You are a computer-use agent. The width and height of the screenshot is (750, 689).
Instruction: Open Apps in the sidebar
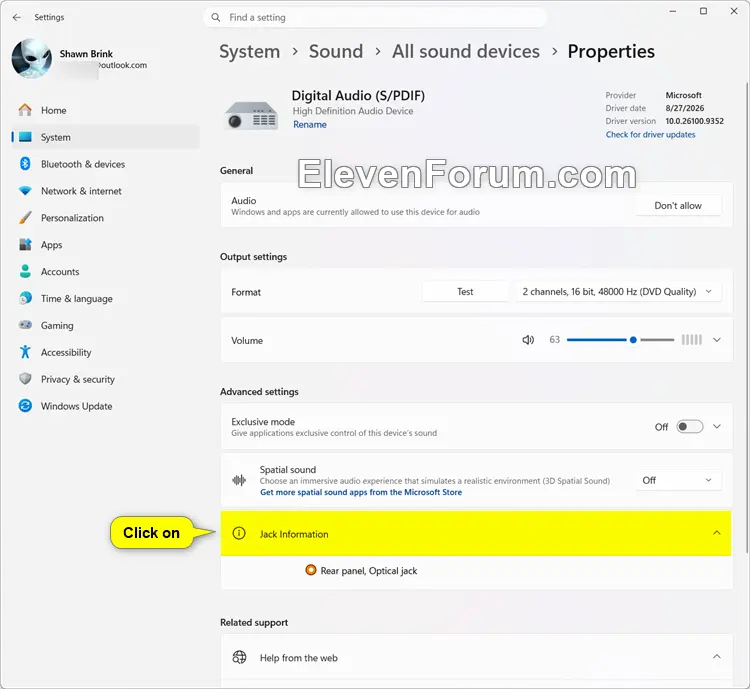point(105,244)
